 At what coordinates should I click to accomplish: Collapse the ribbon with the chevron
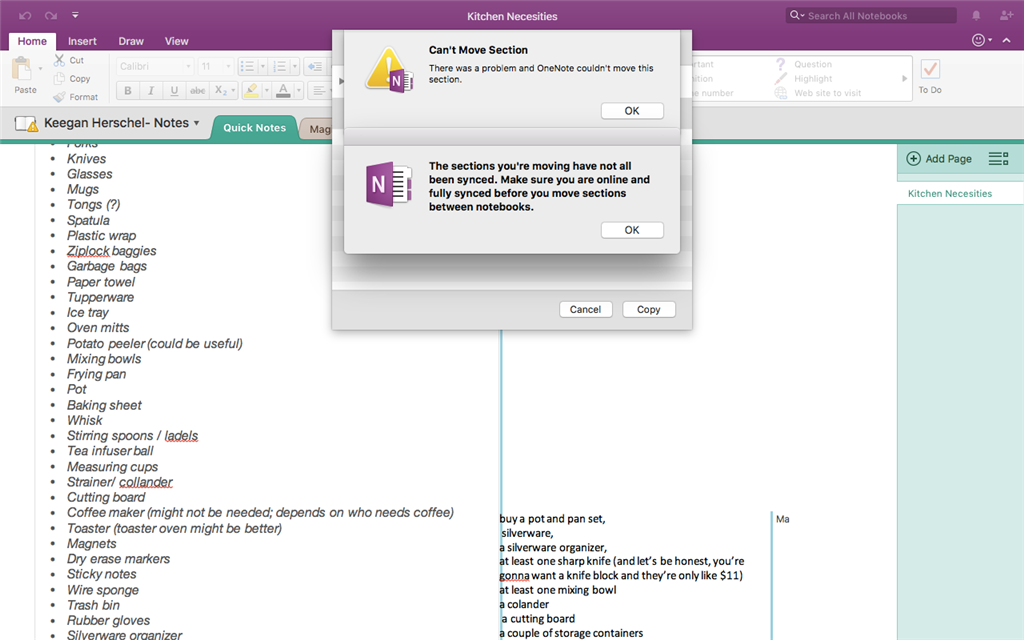pos(1007,40)
